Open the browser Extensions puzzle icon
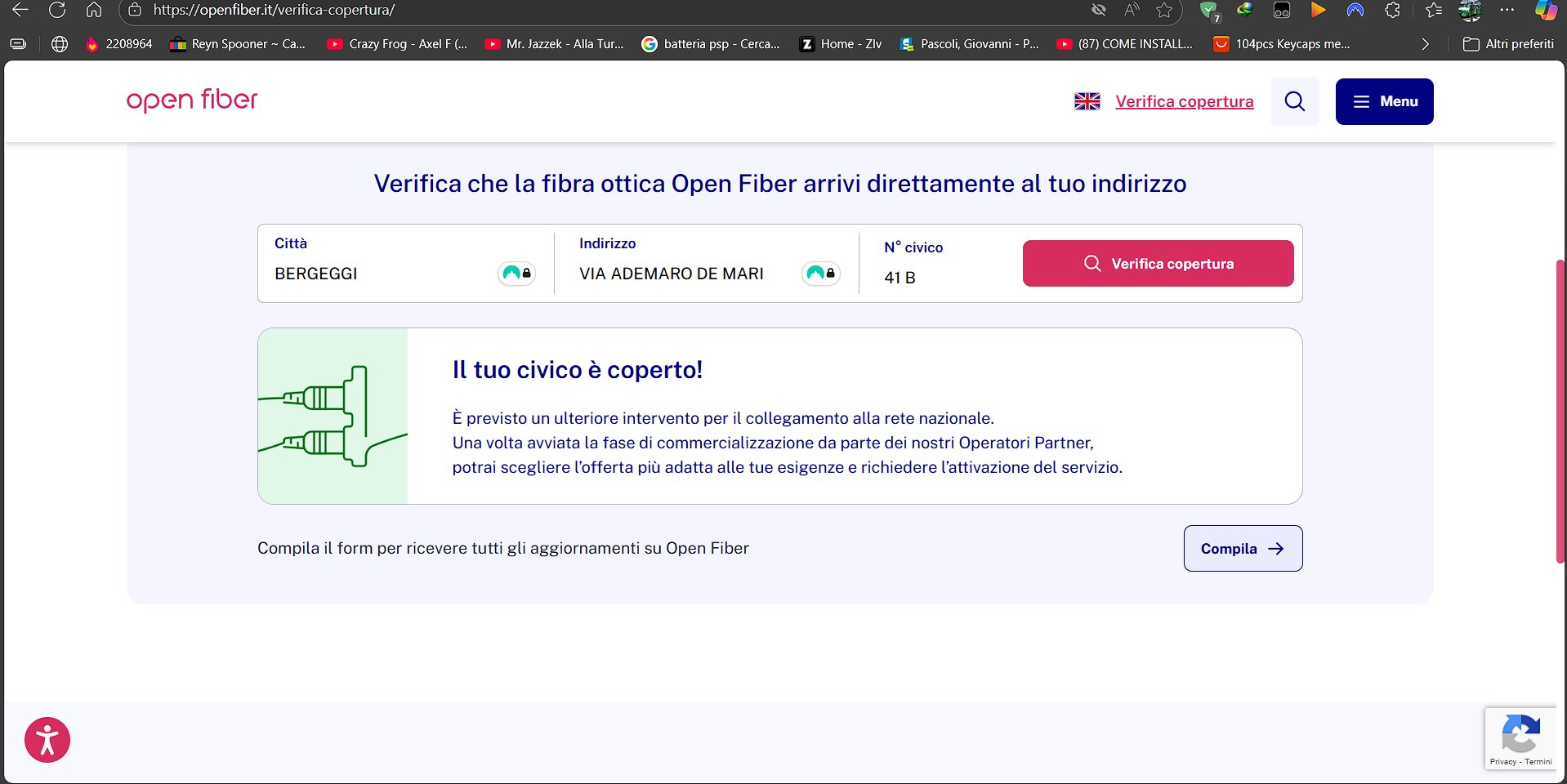This screenshot has width=1567, height=784. pyautogui.click(x=1392, y=11)
